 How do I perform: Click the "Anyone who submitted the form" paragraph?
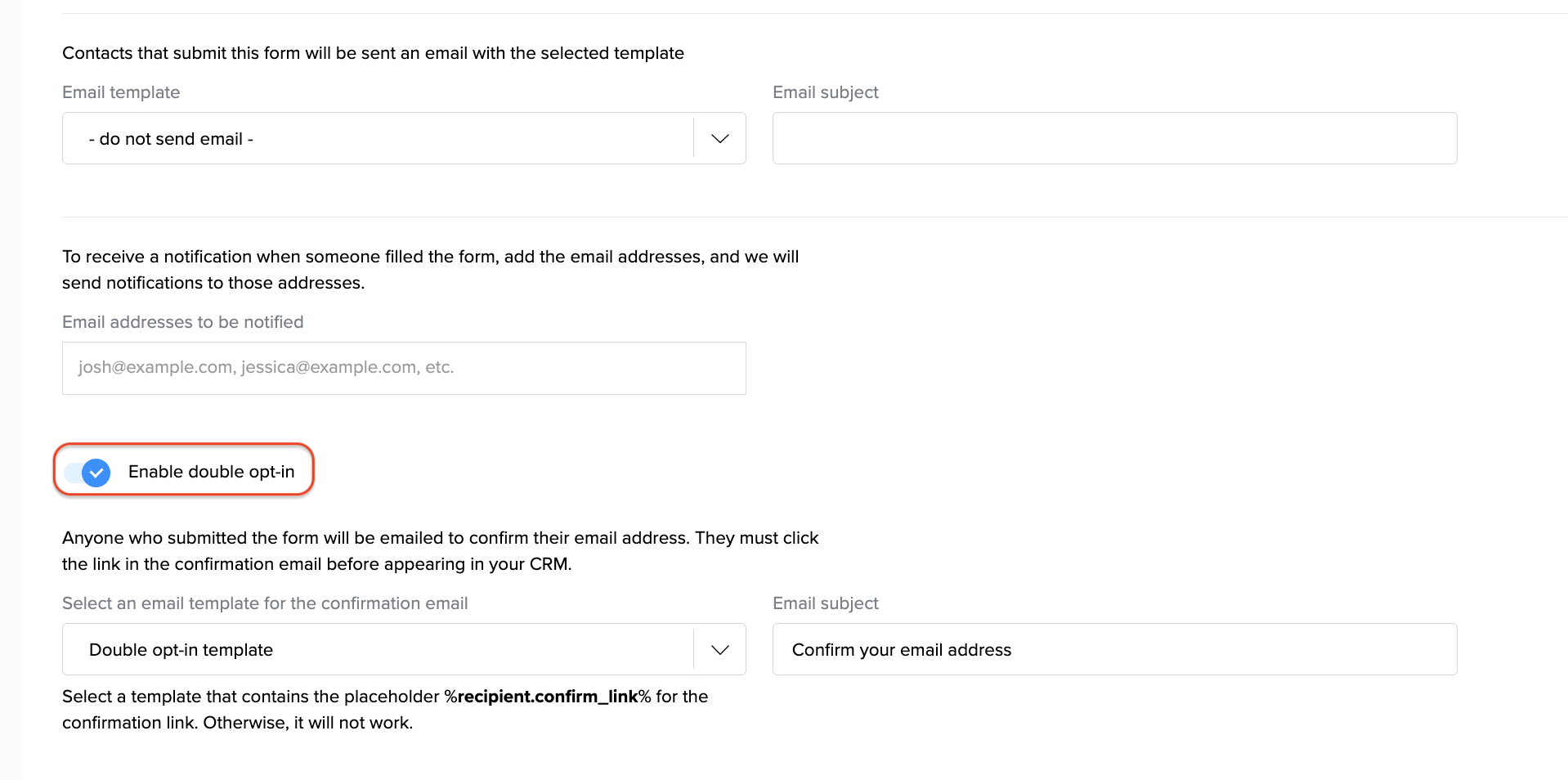click(x=440, y=538)
